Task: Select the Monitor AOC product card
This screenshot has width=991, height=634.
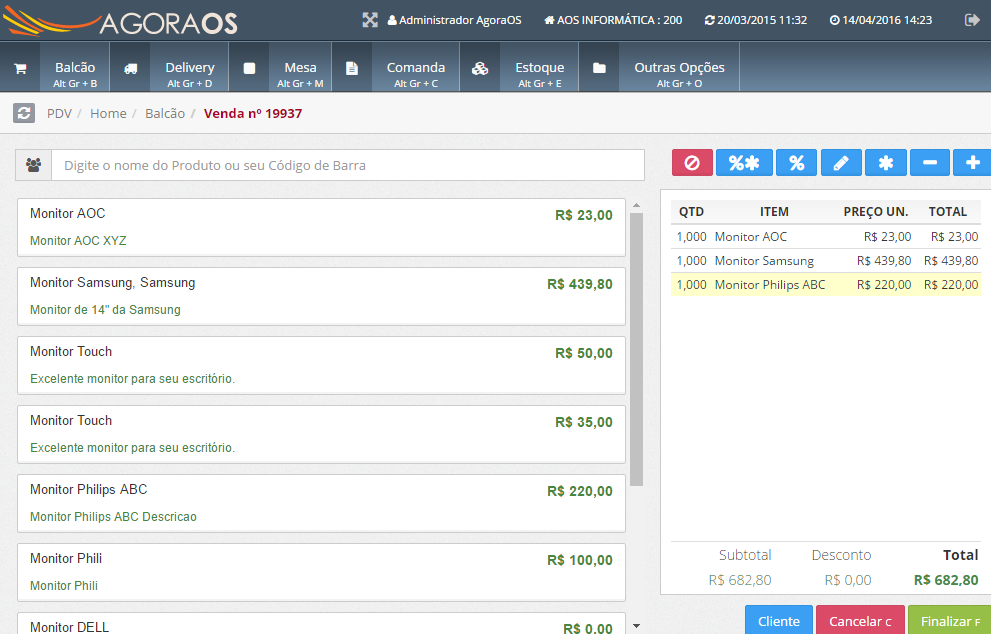Action: [x=321, y=228]
